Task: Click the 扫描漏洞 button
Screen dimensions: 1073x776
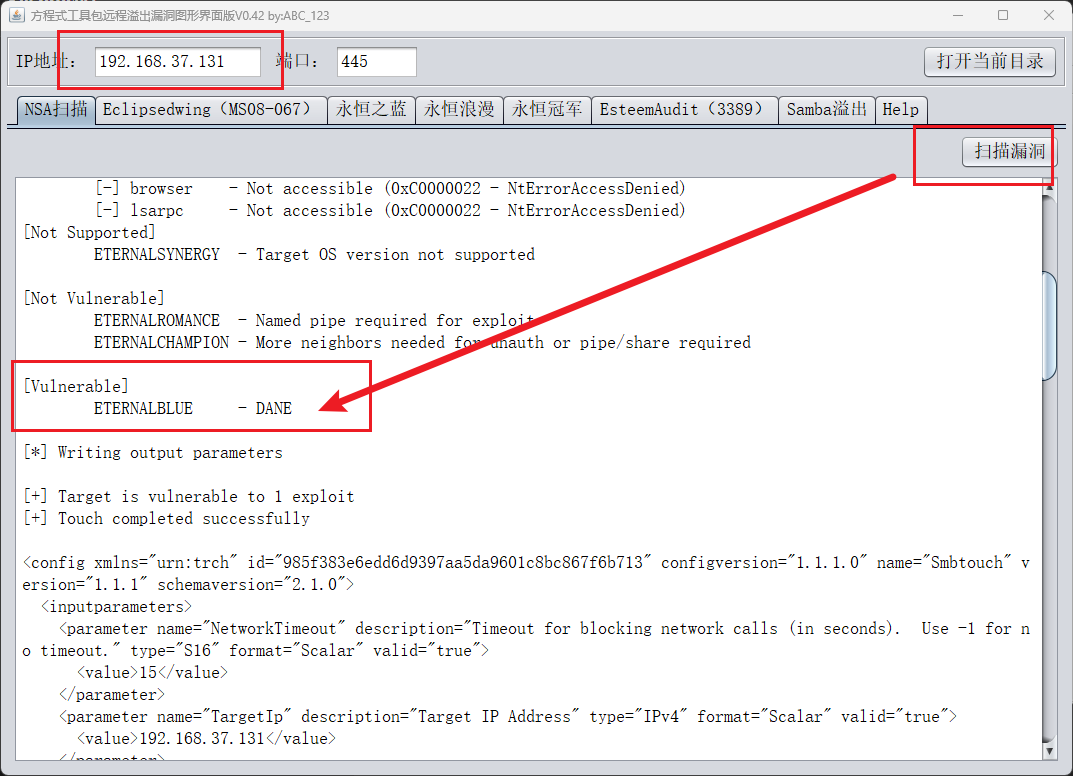Action: [x=1009, y=152]
